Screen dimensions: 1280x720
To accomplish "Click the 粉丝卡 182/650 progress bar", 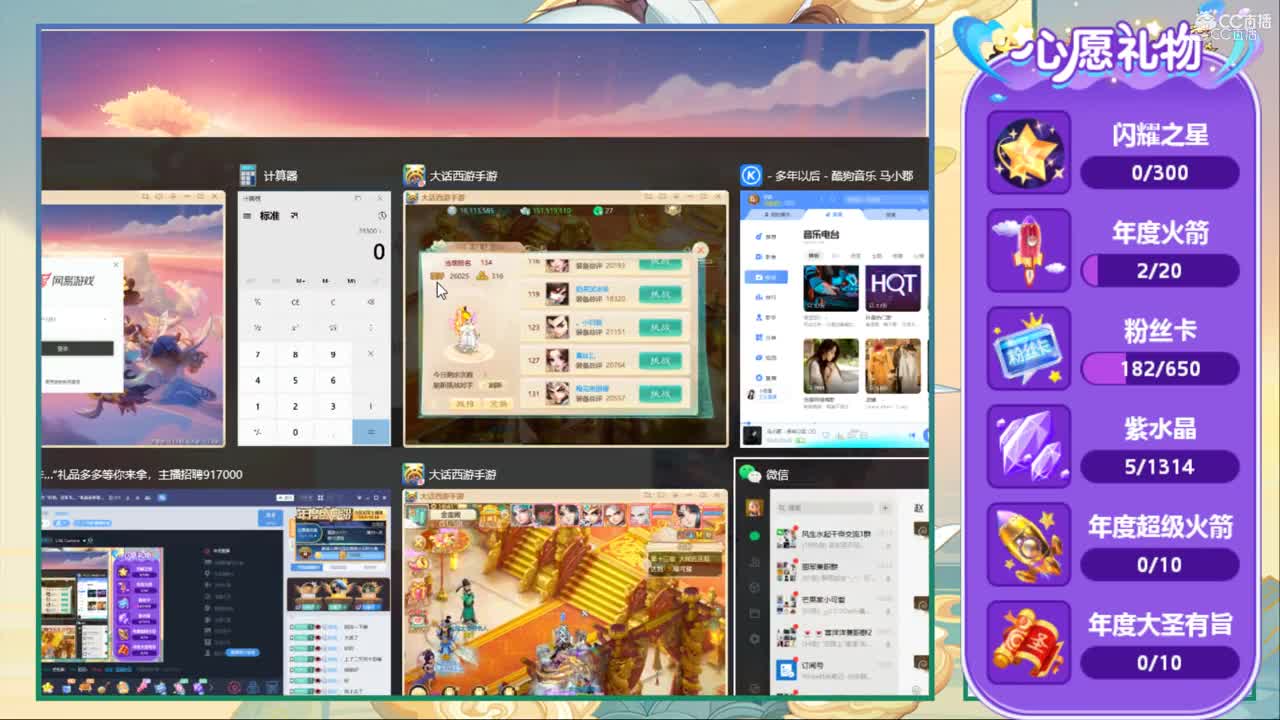I will pyautogui.click(x=1160, y=368).
